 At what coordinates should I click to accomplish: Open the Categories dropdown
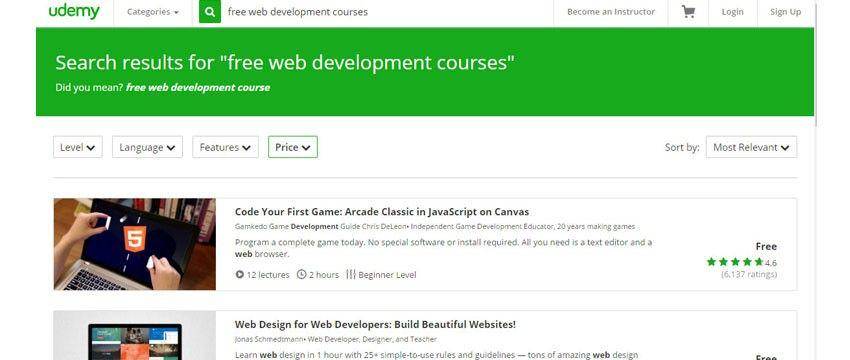(x=152, y=12)
